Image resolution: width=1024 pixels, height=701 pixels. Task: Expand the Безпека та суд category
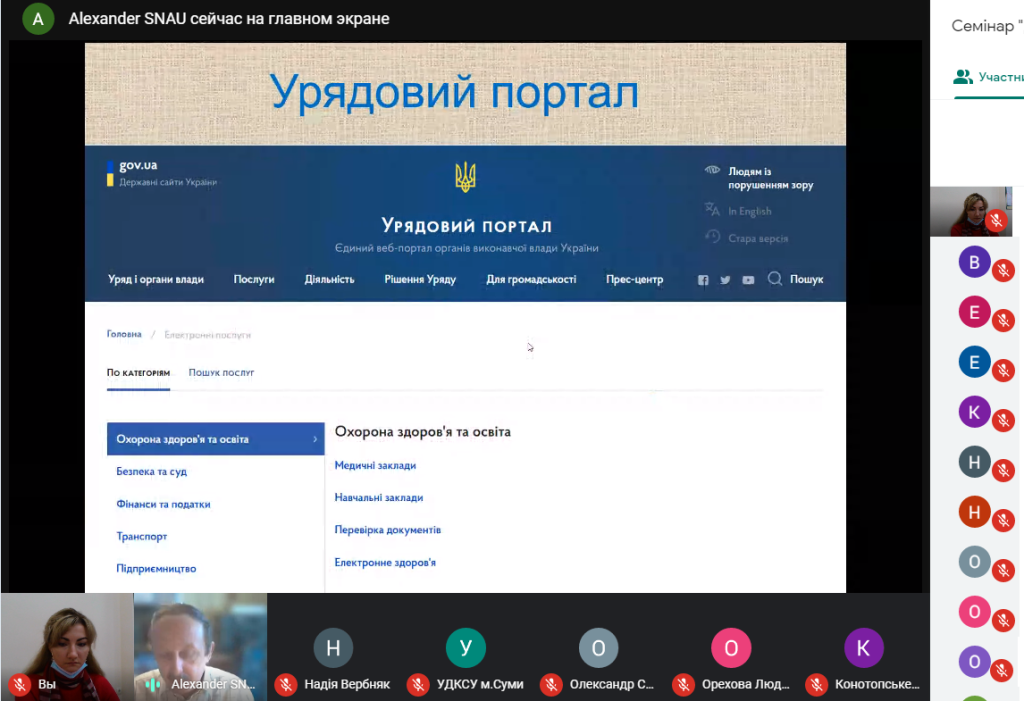[152, 471]
